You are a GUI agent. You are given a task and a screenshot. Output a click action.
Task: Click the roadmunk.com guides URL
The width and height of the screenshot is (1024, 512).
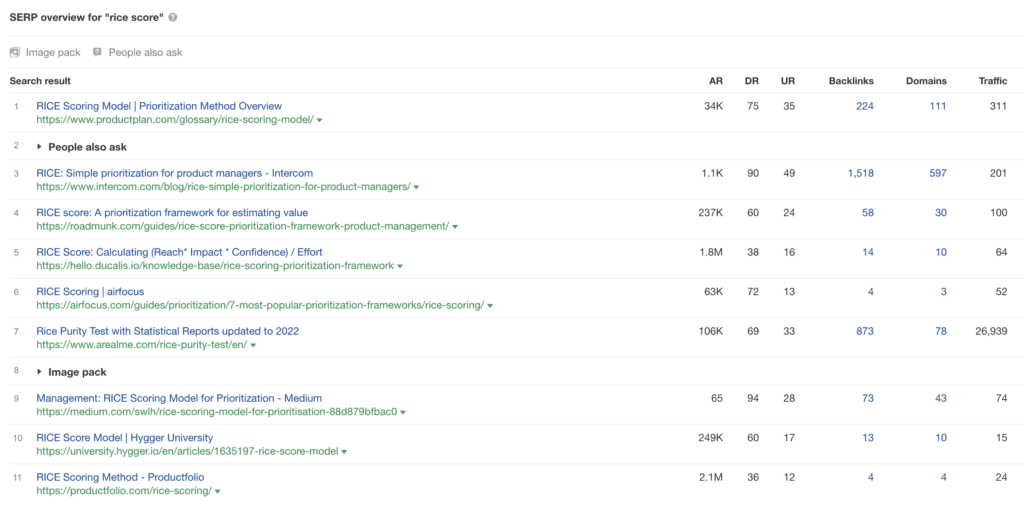click(x=242, y=227)
